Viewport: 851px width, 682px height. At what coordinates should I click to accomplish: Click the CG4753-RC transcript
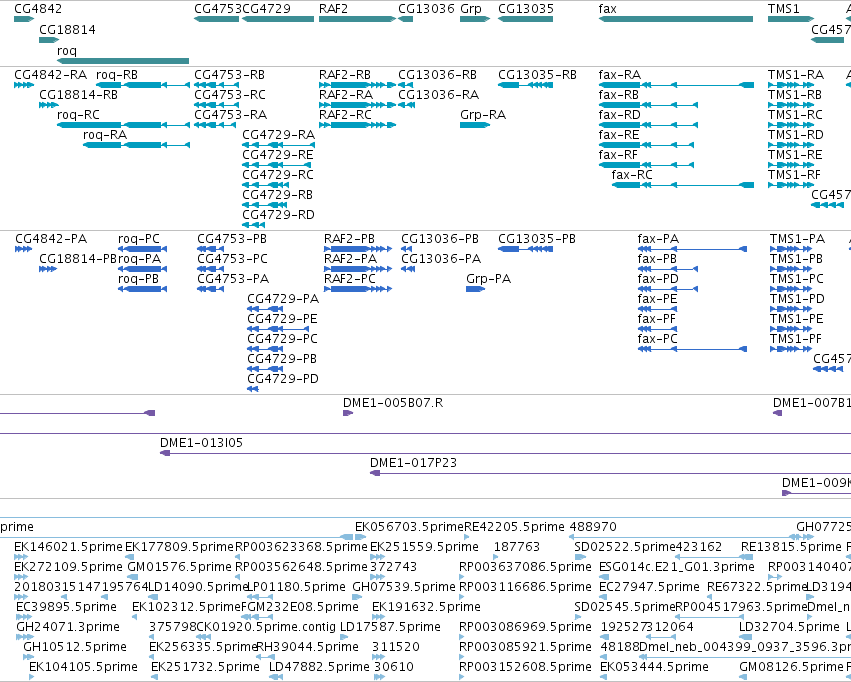point(217,105)
